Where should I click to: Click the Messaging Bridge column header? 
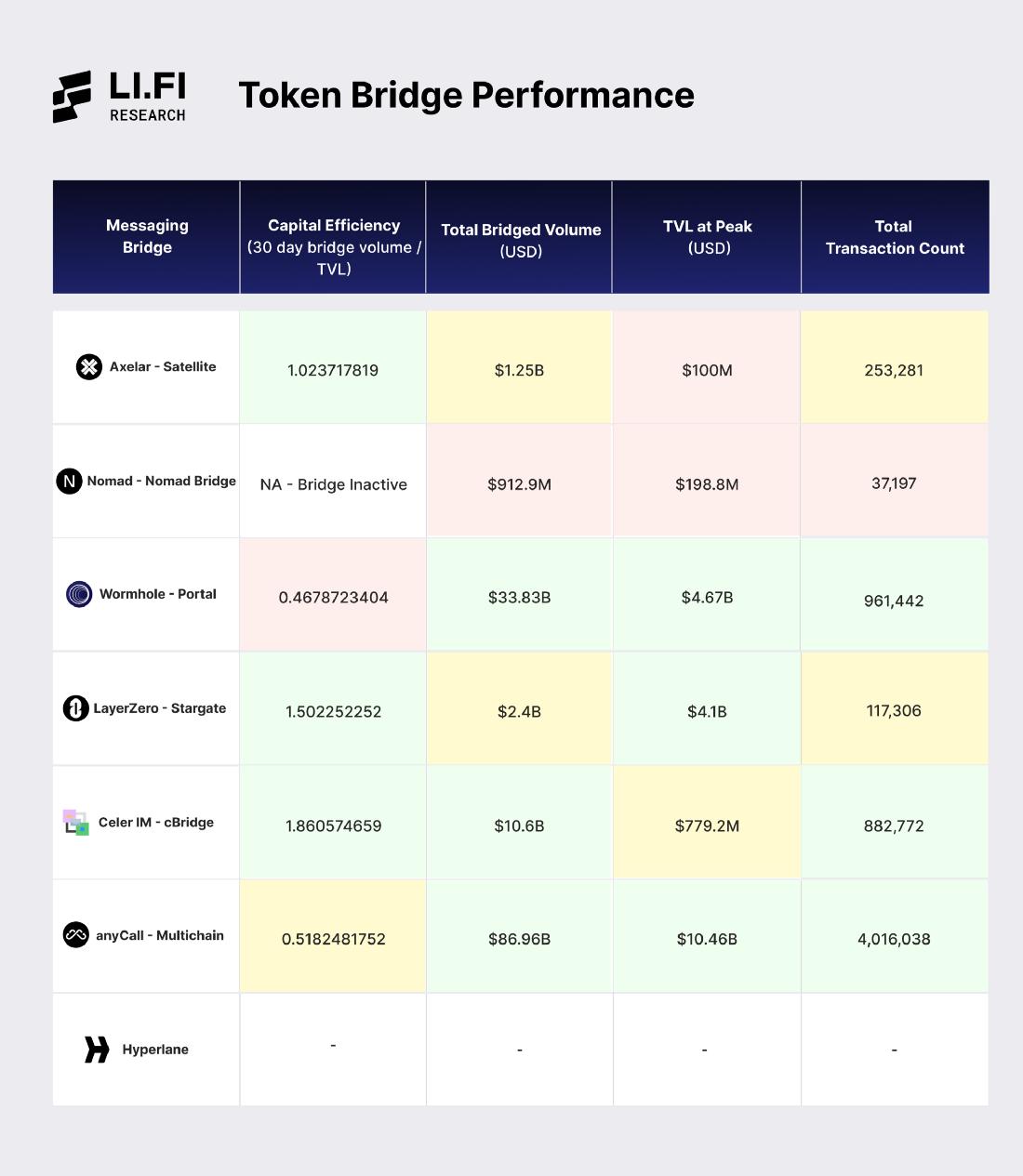click(147, 236)
